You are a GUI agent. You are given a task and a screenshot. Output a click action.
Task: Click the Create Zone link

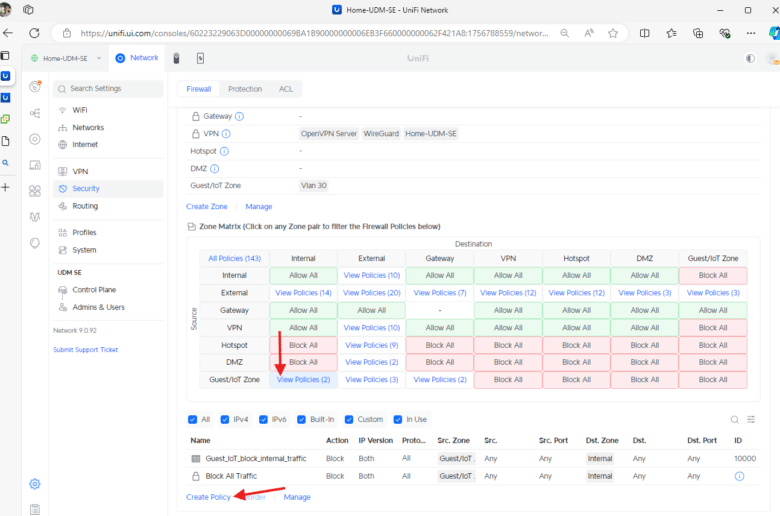(x=207, y=206)
